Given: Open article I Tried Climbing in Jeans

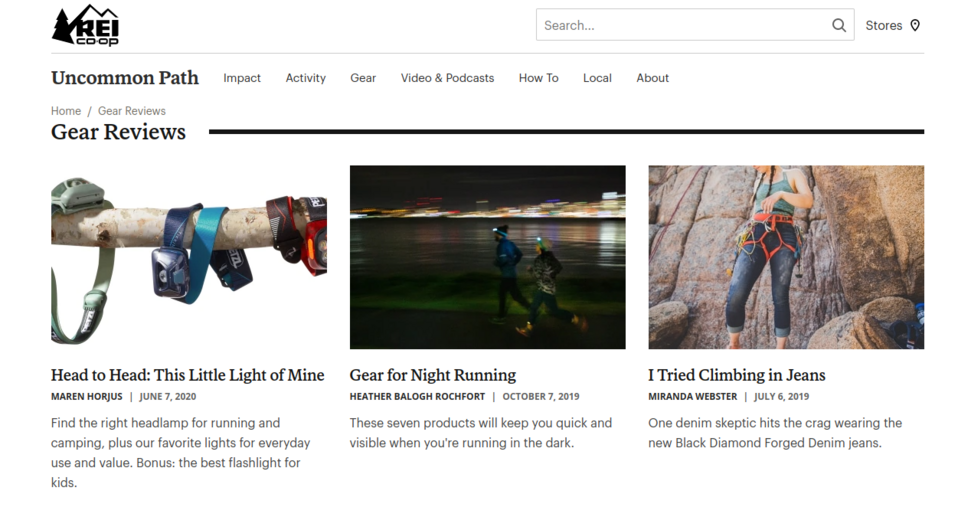Looking at the screenshot, I should (737, 375).
